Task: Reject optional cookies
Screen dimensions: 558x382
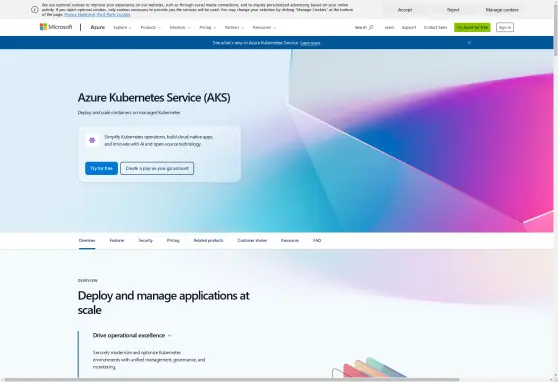Action: [453, 10]
